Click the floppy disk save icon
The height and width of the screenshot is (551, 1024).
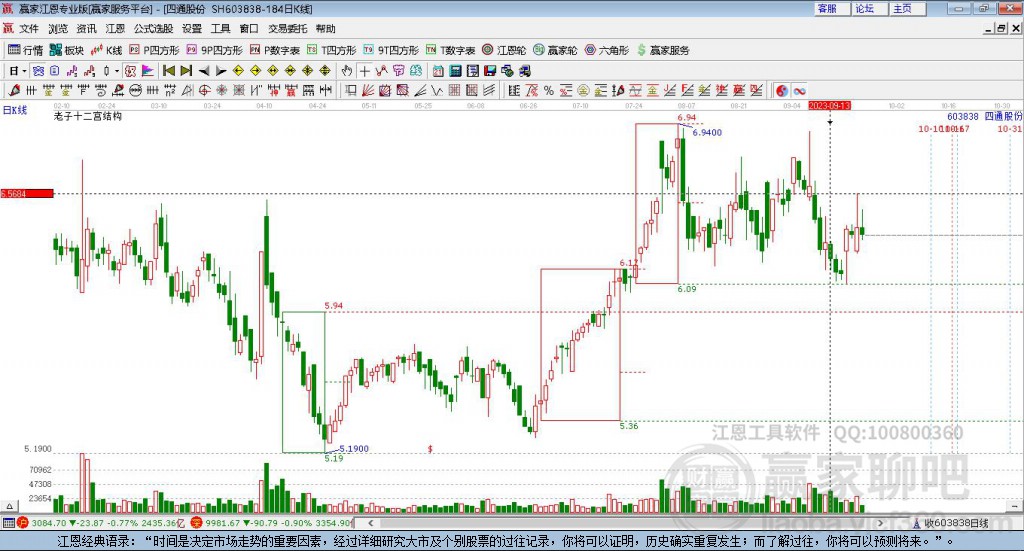point(490,71)
